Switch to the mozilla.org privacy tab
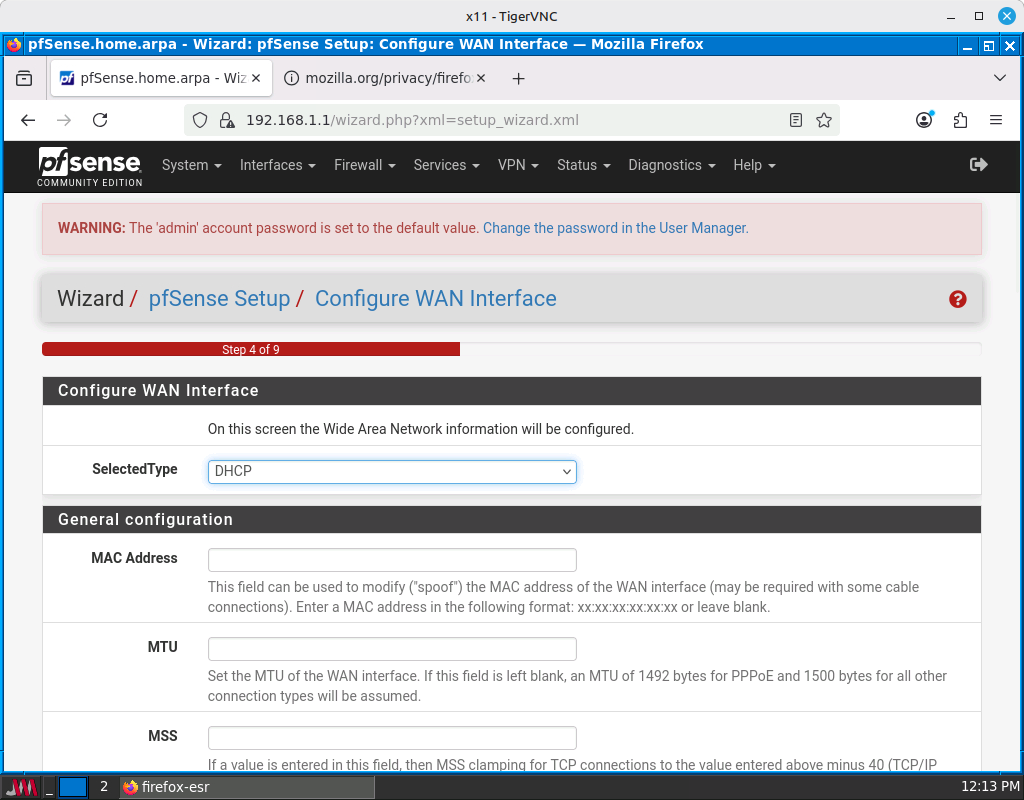This screenshot has width=1024, height=800. 385,78
